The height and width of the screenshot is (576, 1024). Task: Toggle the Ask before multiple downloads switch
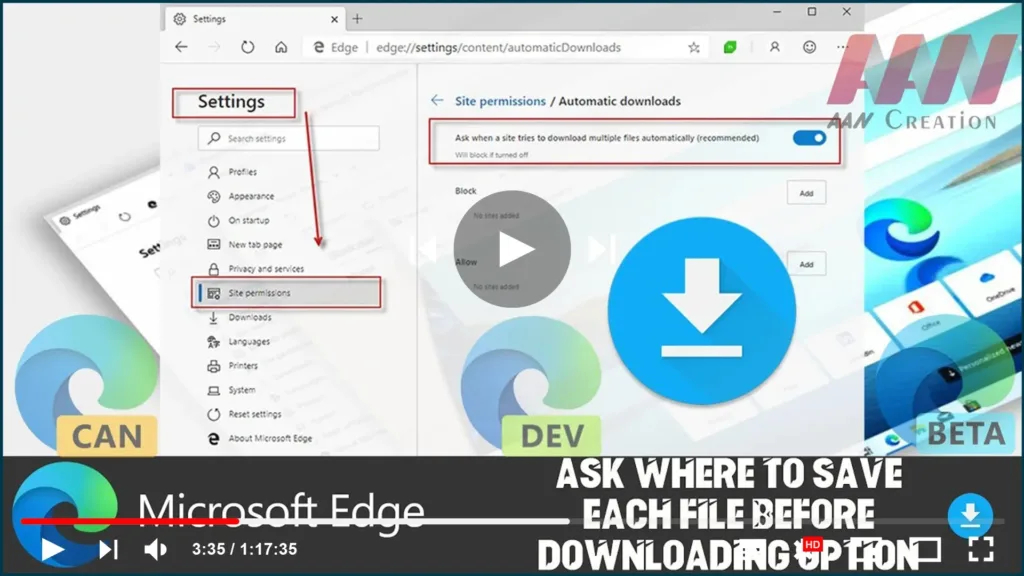[809, 138]
